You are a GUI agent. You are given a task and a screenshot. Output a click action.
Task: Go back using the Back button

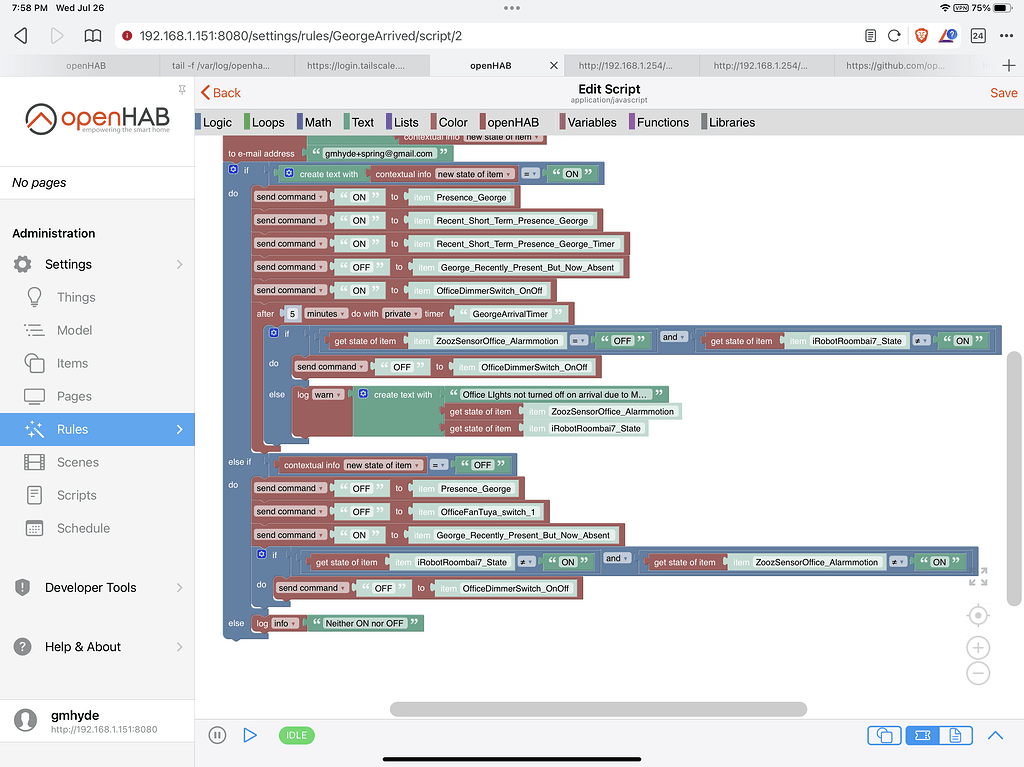(x=220, y=92)
